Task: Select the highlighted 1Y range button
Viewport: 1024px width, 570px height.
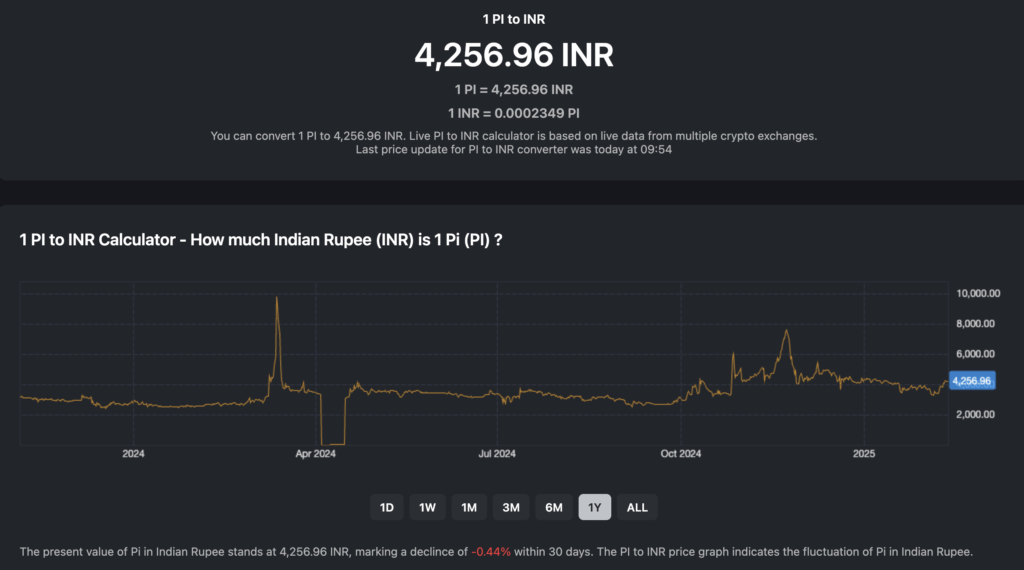Action: click(594, 507)
